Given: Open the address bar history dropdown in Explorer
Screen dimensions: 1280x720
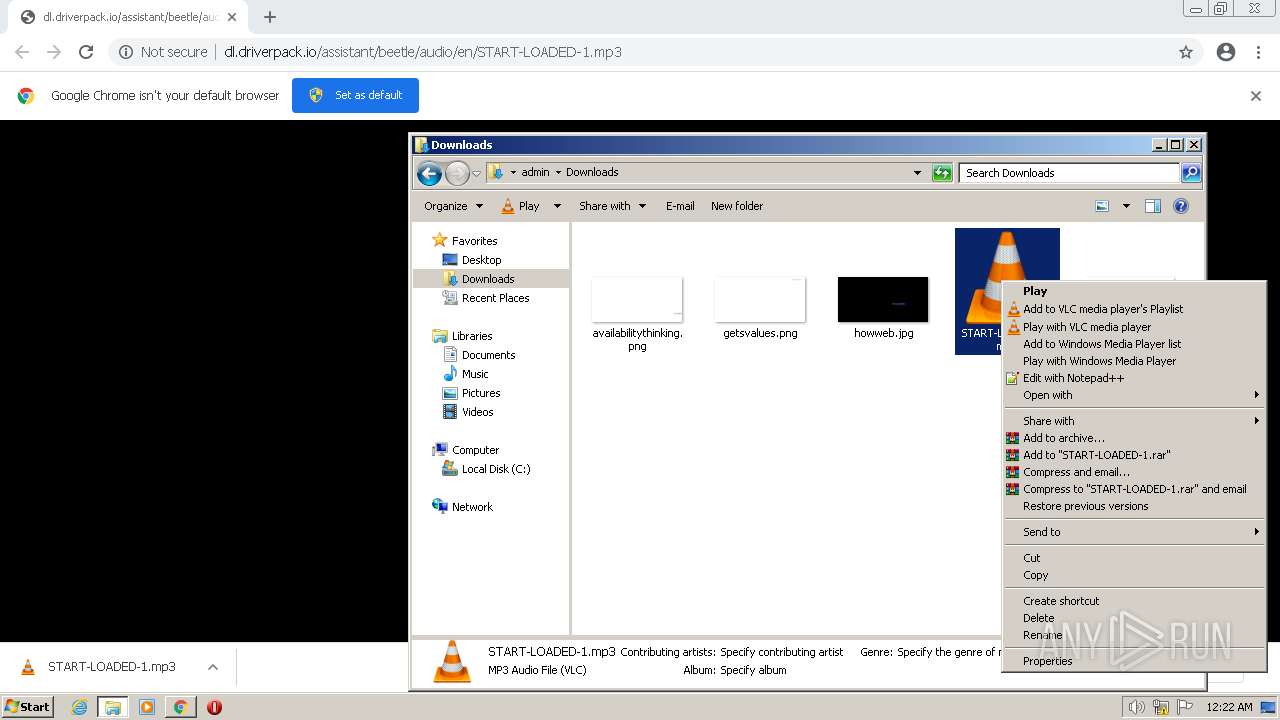Looking at the screenshot, I should pos(917,173).
